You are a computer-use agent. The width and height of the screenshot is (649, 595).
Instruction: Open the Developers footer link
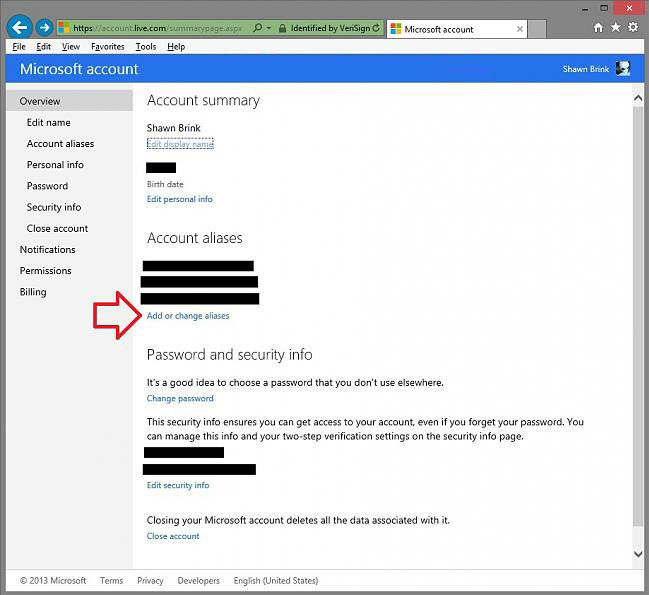[x=199, y=581]
